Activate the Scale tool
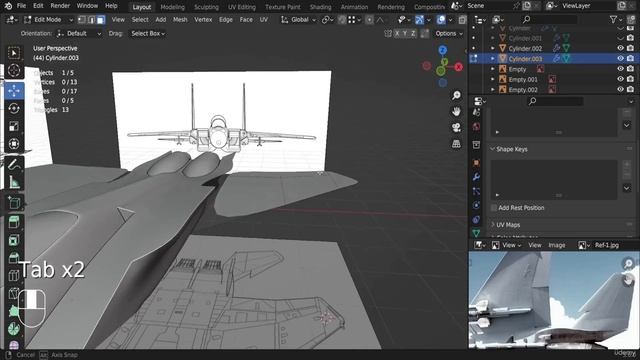Viewport: 640px width, 360px height. 14,126
